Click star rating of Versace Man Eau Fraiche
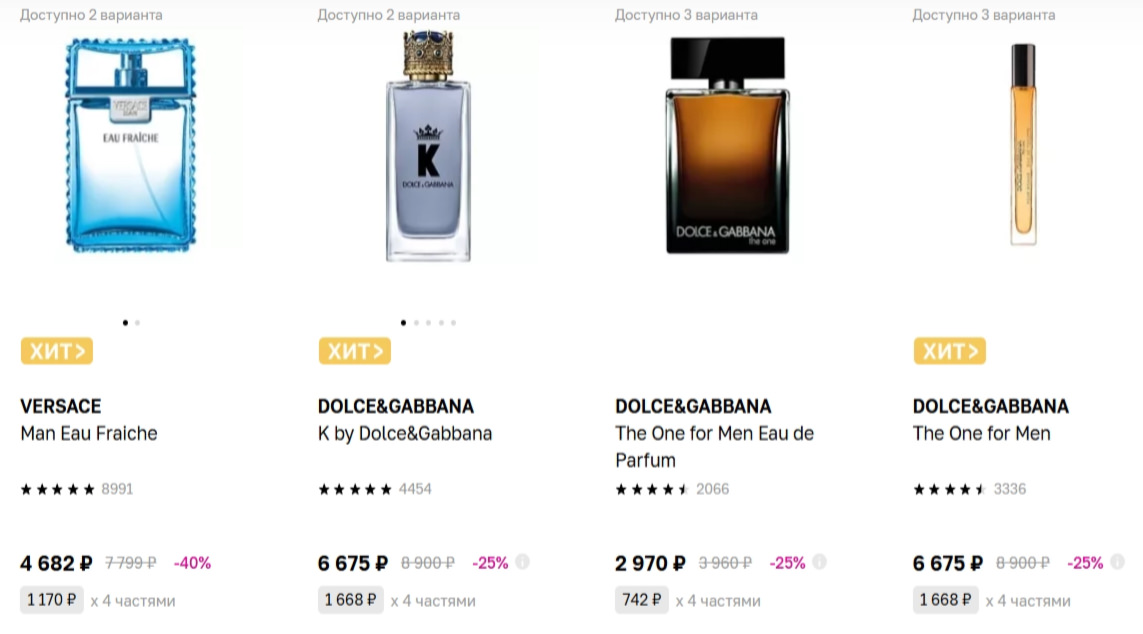Image resolution: width=1143 pixels, height=634 pixels. coord(58,489)
